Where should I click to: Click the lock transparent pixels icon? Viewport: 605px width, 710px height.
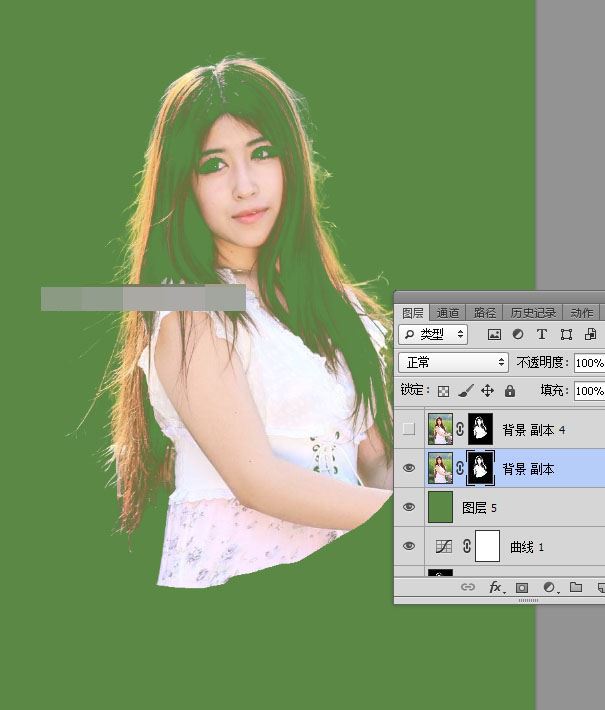tap(444, 390)
